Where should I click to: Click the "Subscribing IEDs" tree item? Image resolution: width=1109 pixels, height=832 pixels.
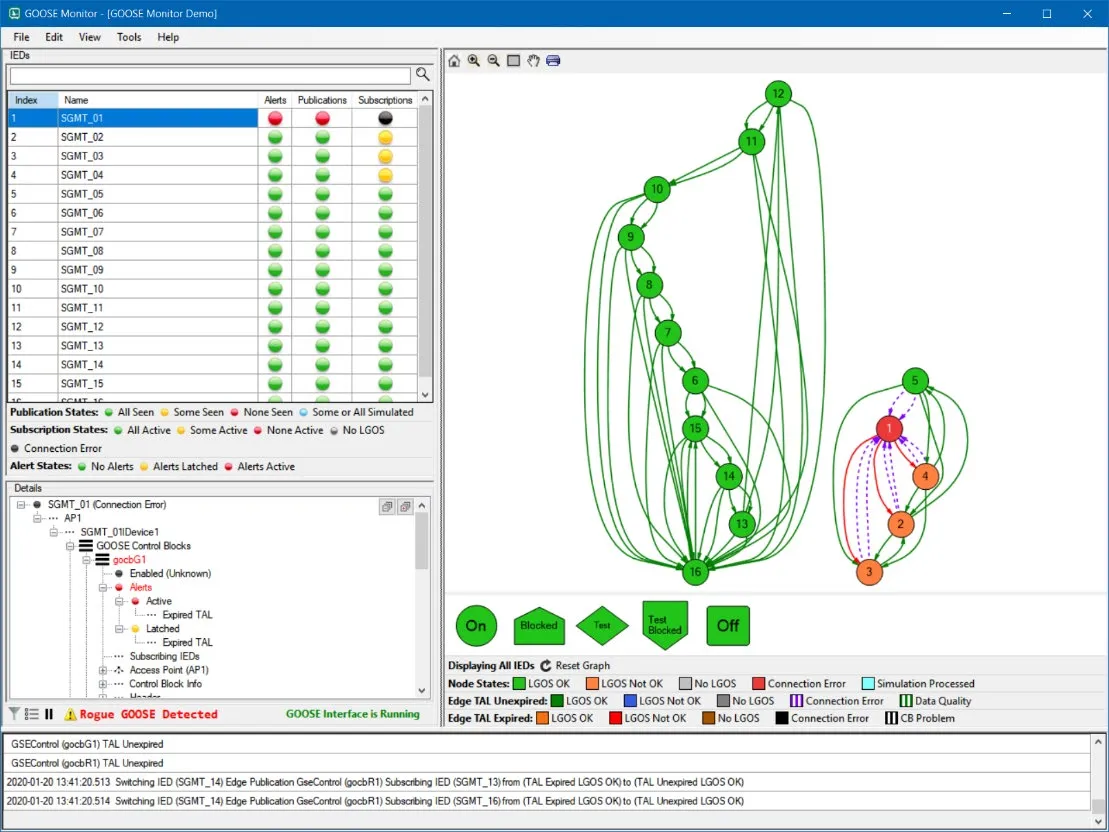[x=164, y=657]
